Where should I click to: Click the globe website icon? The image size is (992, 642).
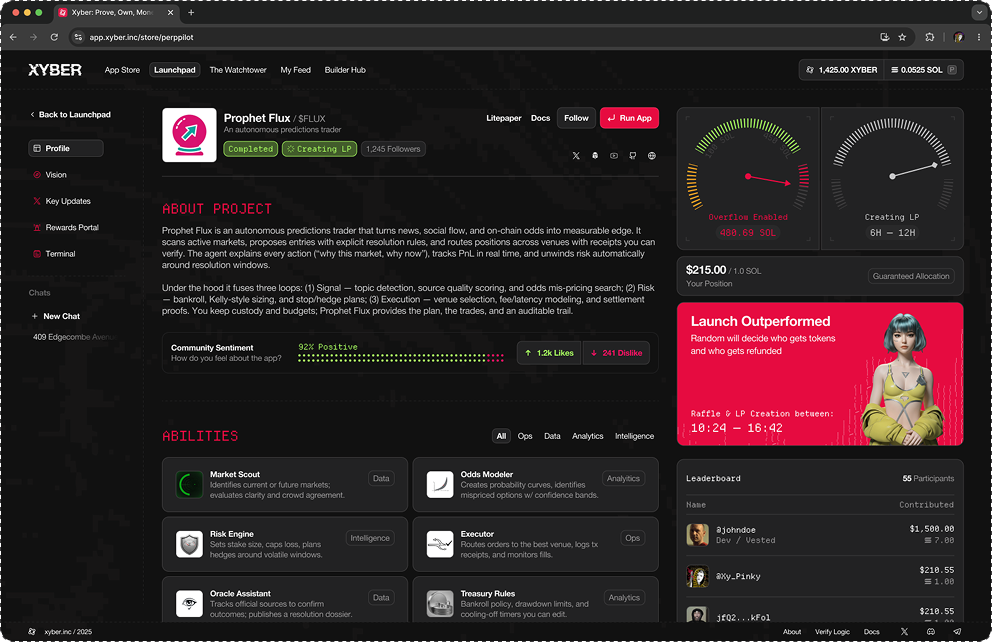point(652,156)
